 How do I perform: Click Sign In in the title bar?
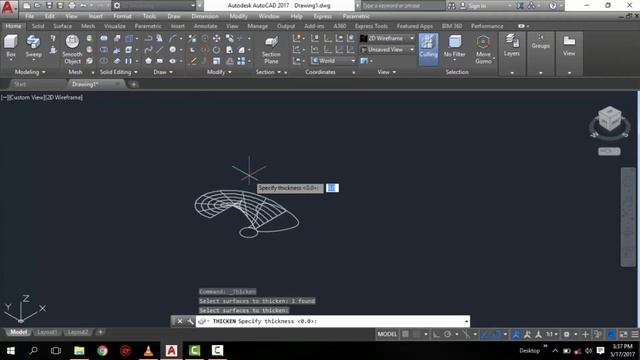coord(477,6)
